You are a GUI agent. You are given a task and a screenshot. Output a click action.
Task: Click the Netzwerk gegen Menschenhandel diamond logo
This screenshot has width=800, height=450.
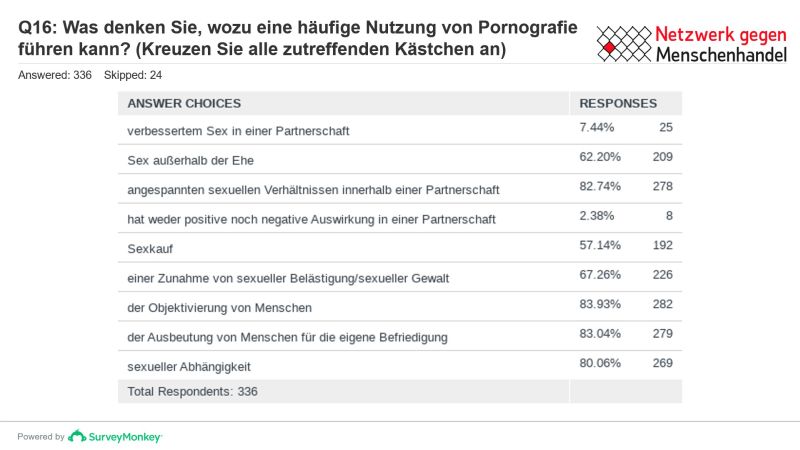[623, 43]
